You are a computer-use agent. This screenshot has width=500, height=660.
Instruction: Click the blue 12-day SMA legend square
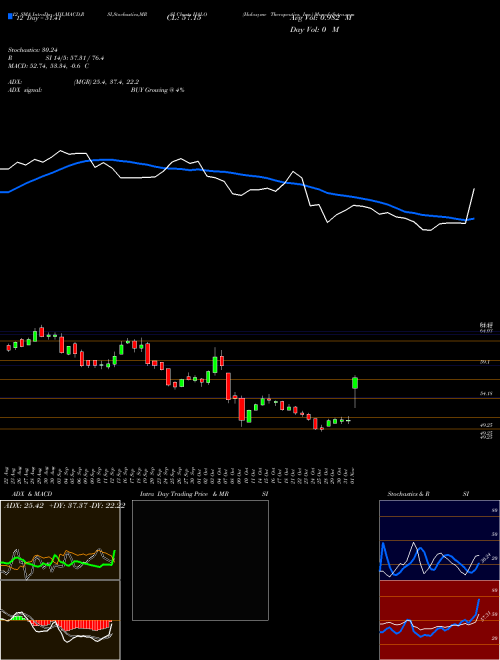(x=10, y=16)
